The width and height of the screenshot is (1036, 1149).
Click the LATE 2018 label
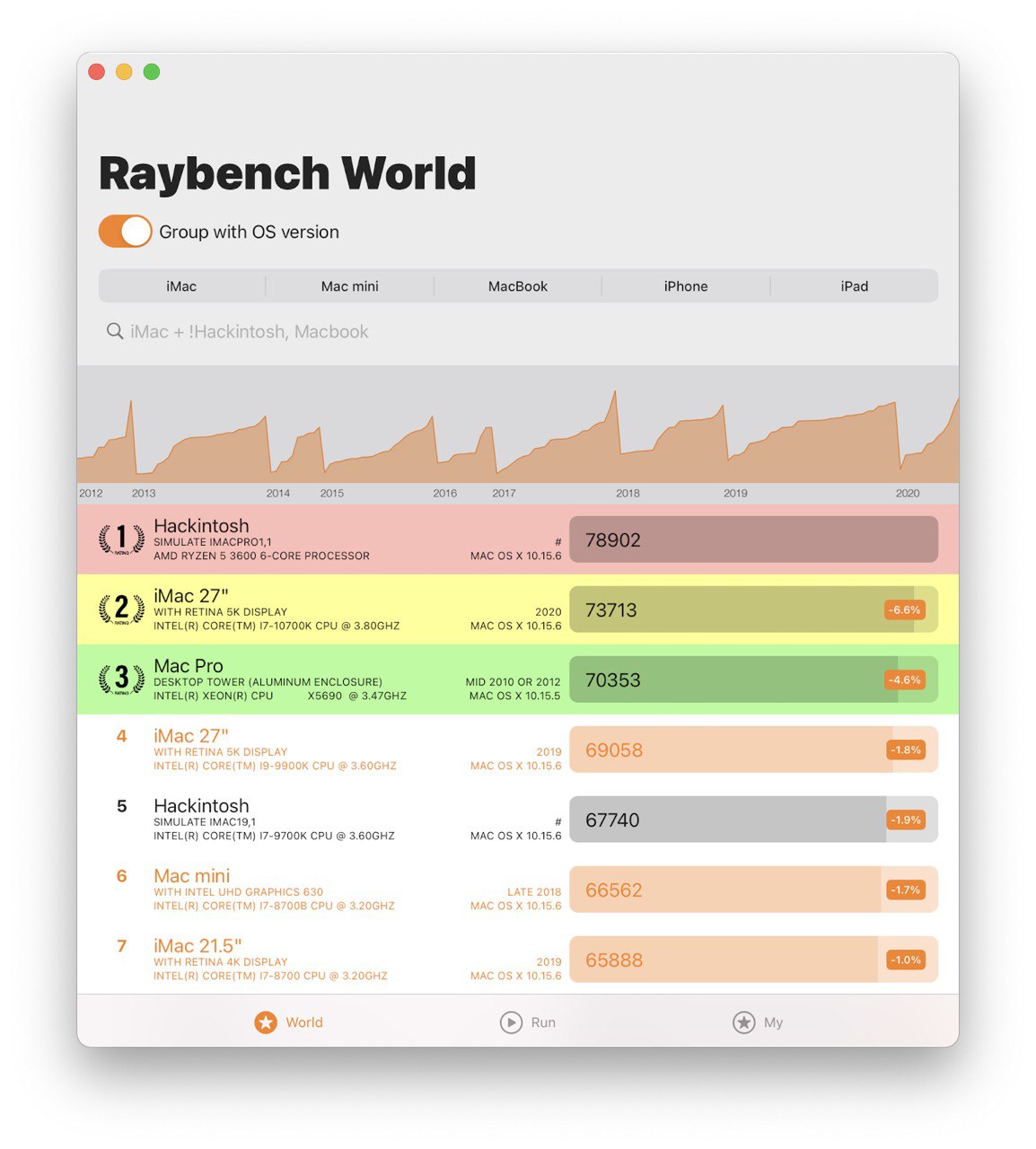tap(534, 892)
